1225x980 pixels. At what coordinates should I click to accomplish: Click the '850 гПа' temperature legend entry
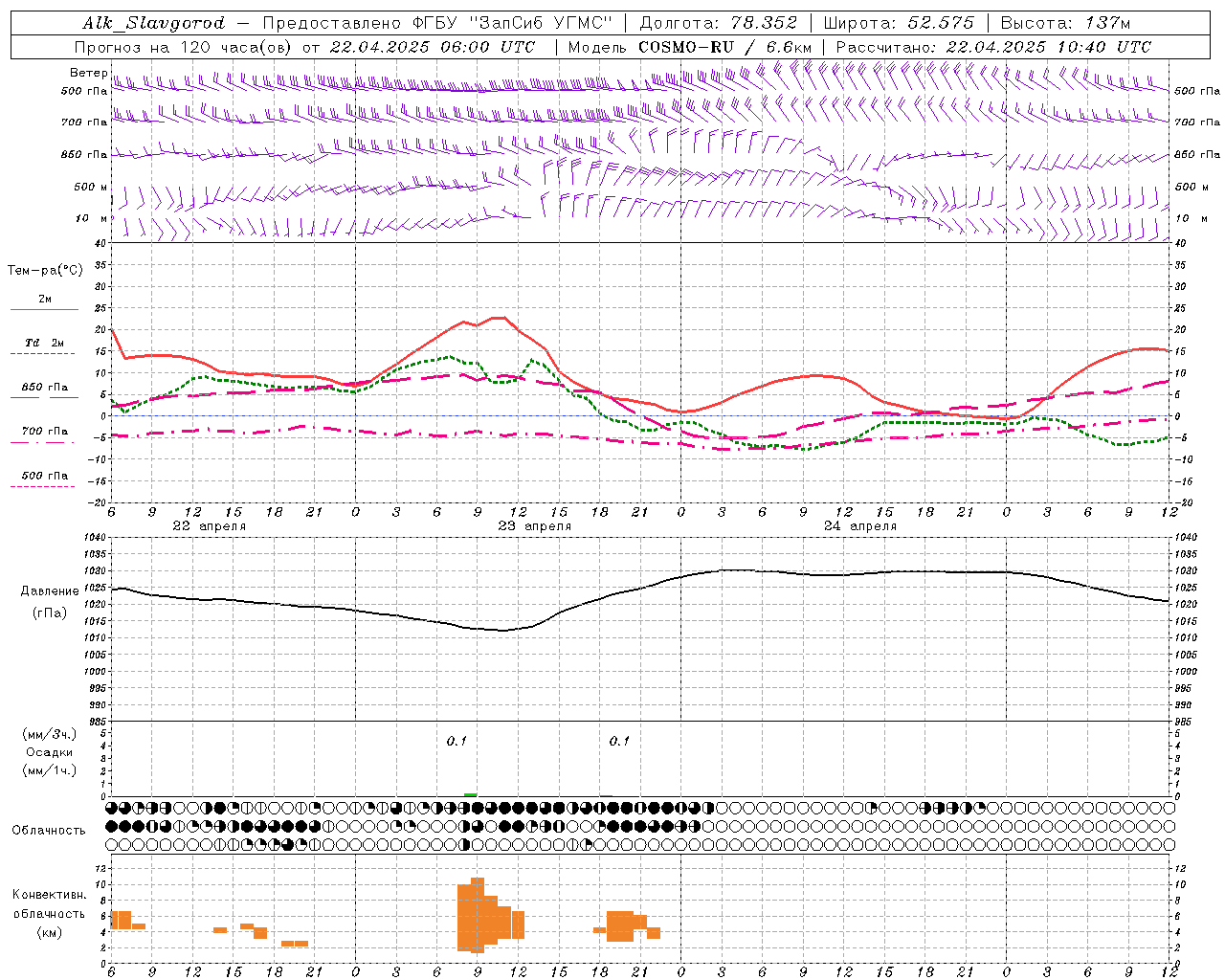coord(44,388)
